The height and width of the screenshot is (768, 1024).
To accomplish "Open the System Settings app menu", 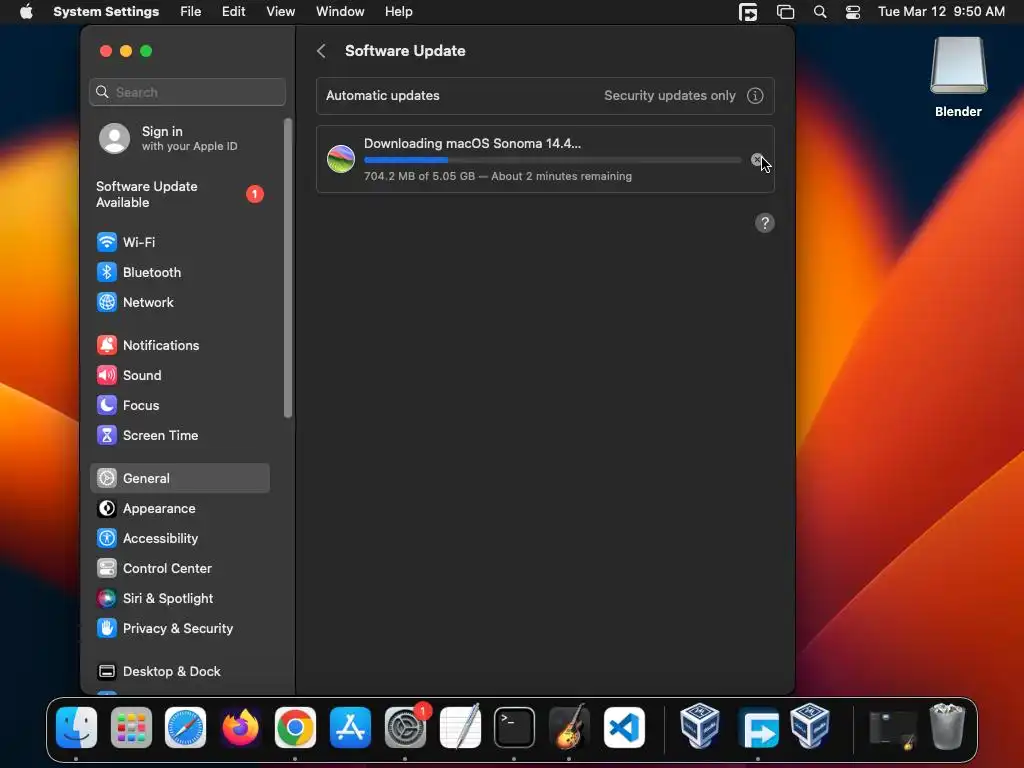I will (x=106, y=12).
